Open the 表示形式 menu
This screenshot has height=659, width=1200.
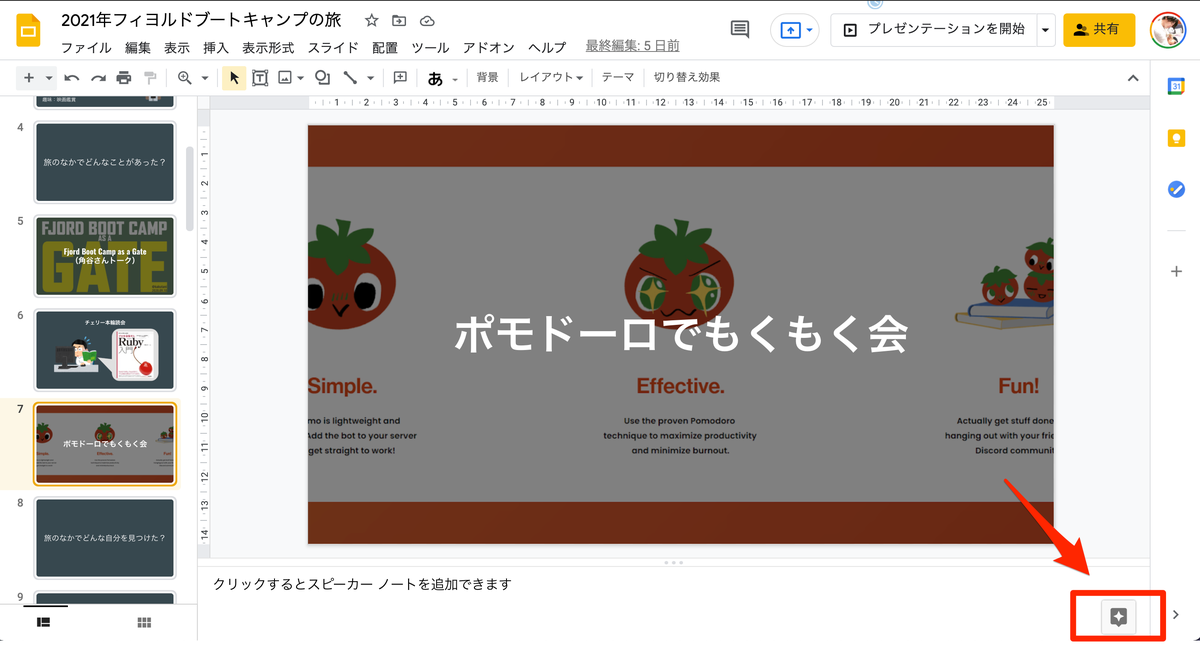(x=268, y=47)
